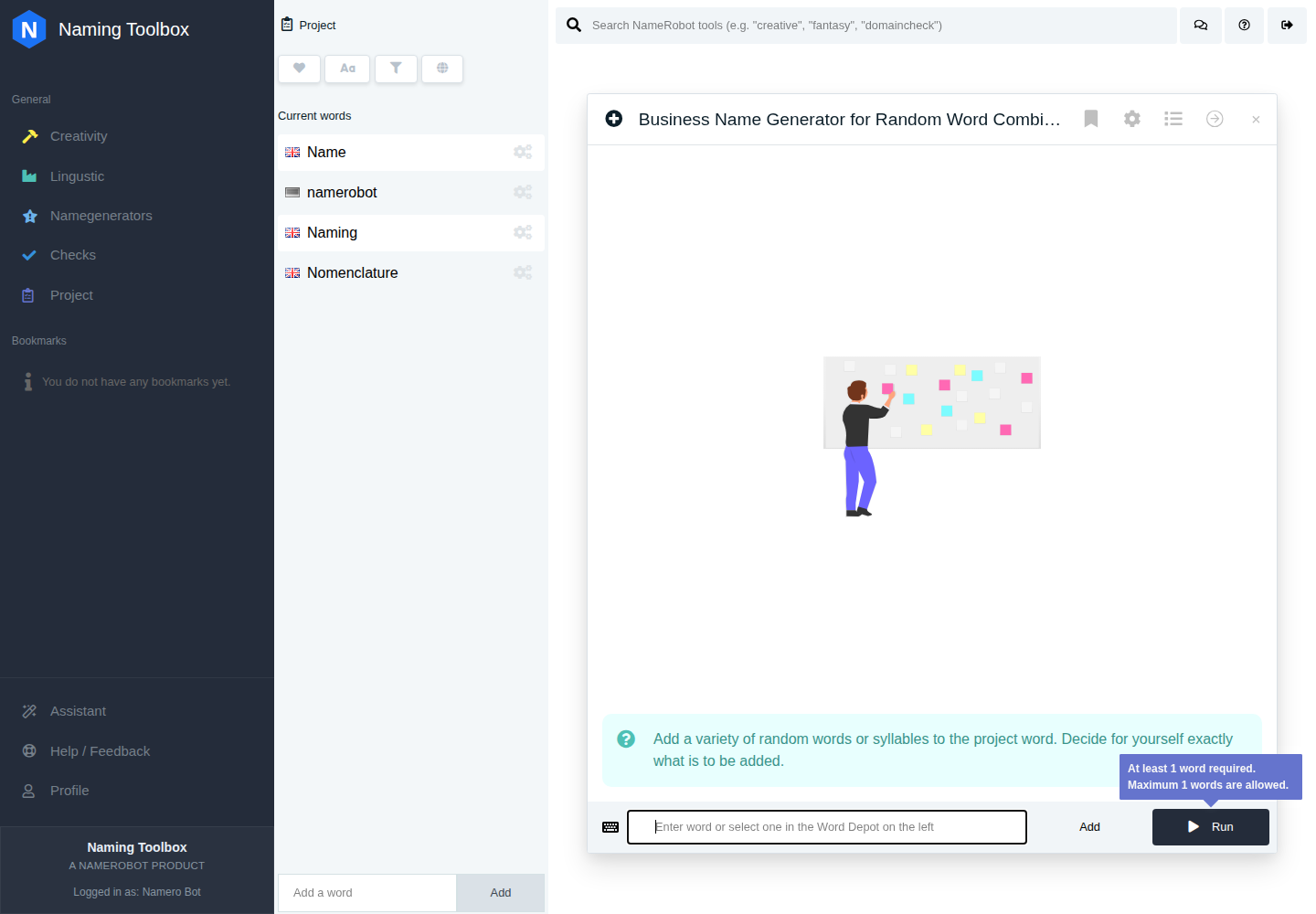
Task: Click the Naming Toolbox N logo
Action: point(29,29)
